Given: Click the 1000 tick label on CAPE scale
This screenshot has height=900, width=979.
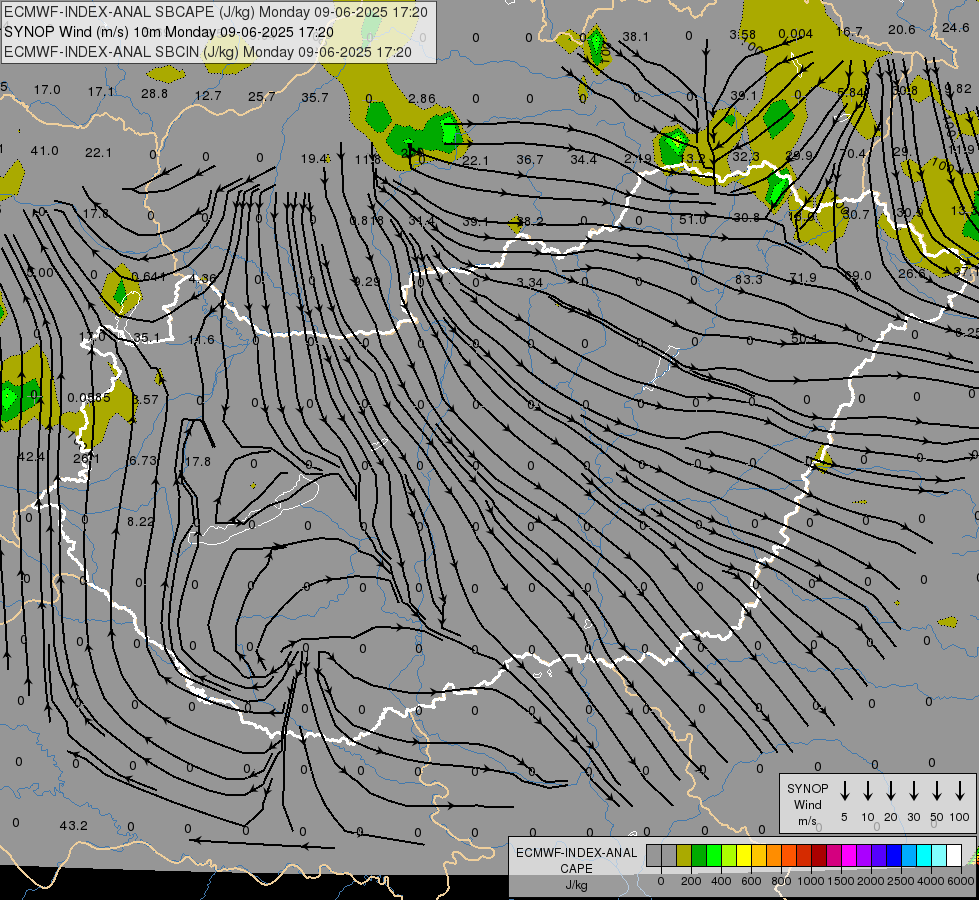Looking at the screenshot, I should [x=811, y=881].
